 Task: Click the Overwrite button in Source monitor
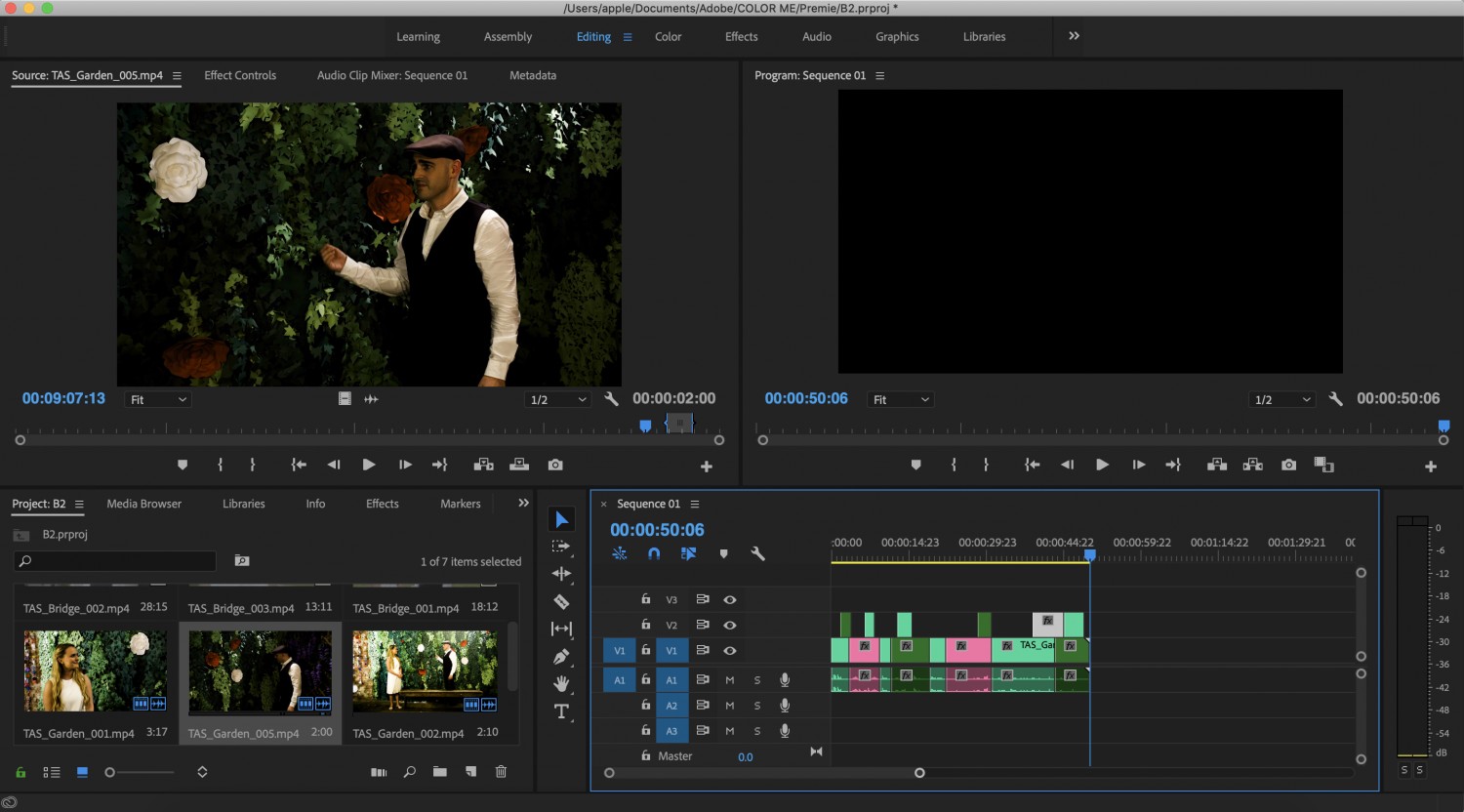[x=519, y=465]
